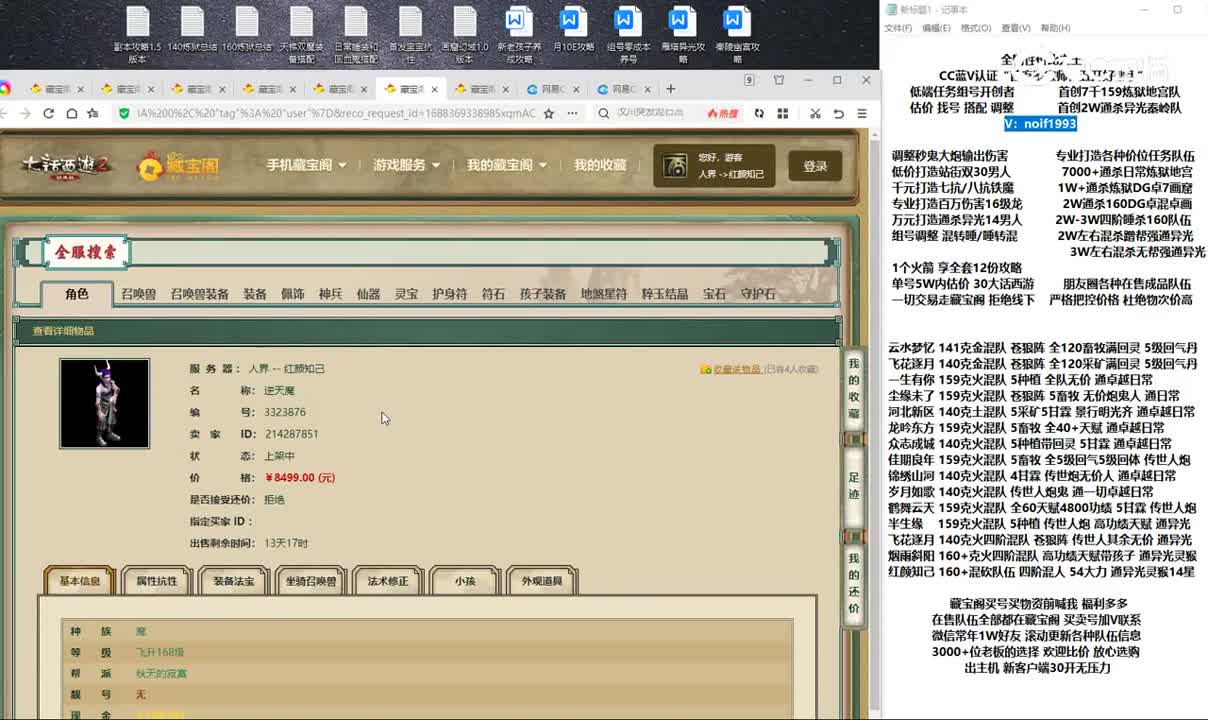Select the 粹玉结晶 category tab
This screenshot has width=1208, height=720.
[665, 294]
